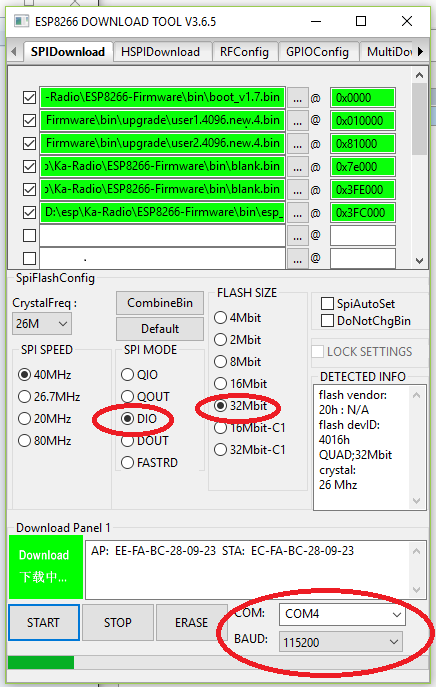Click the ERASE button
The width and height of the screenshot is (436, 687).
pyautogui.click(x=191, y=622)
